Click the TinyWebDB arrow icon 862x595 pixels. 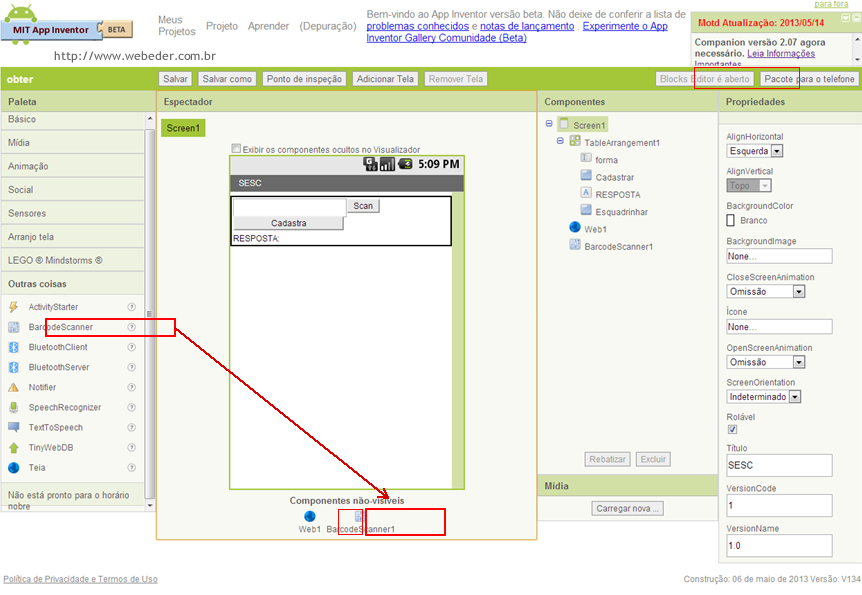point(14,448)
